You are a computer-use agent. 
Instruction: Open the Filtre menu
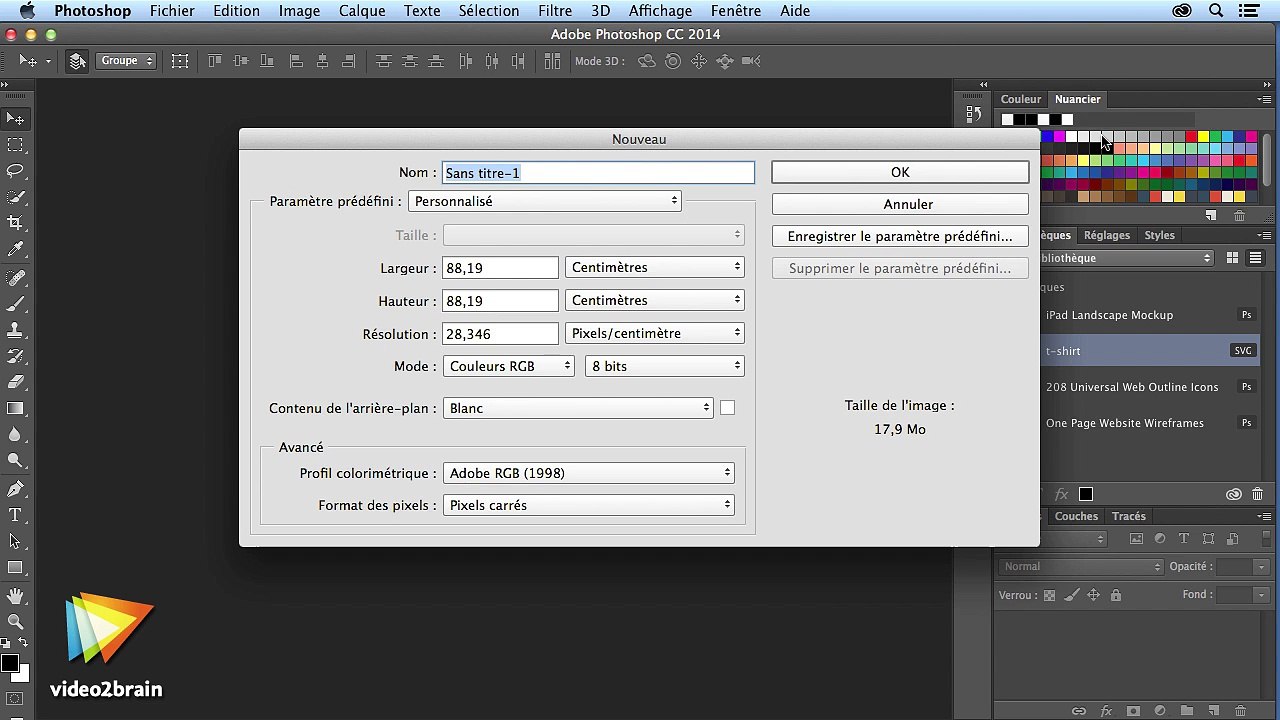555,11
